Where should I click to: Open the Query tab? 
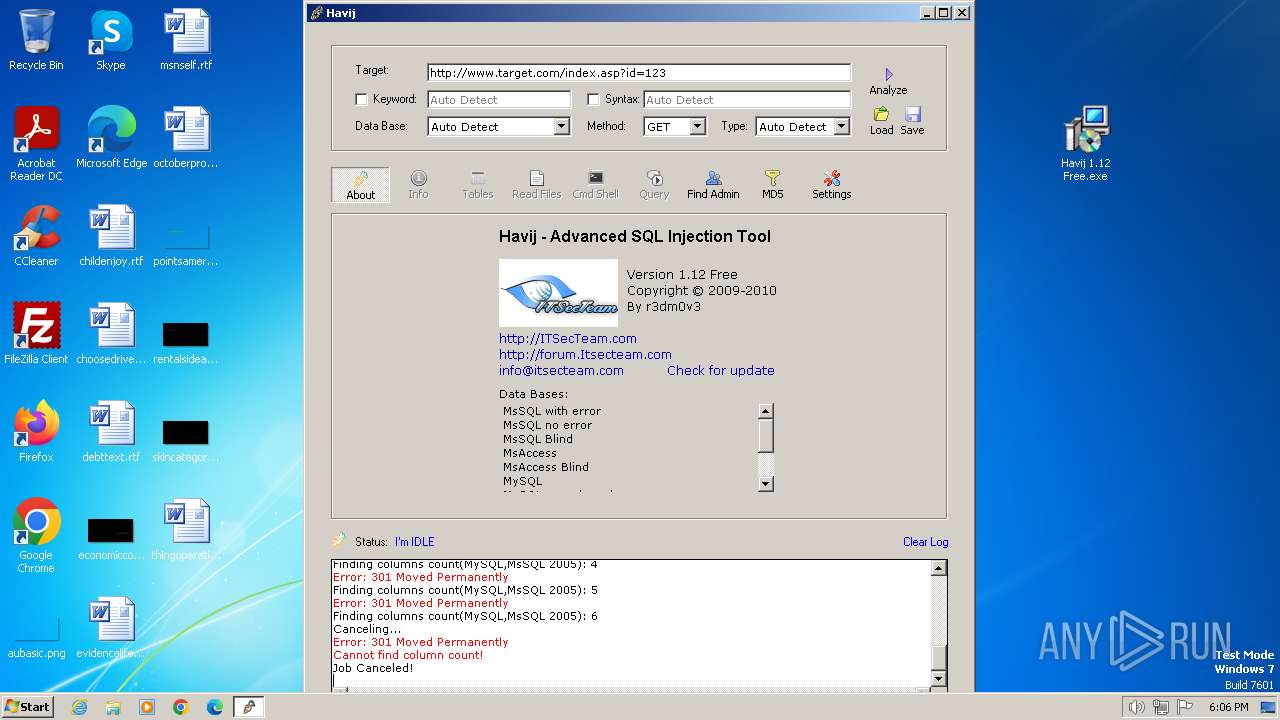(x=654, y=185)
